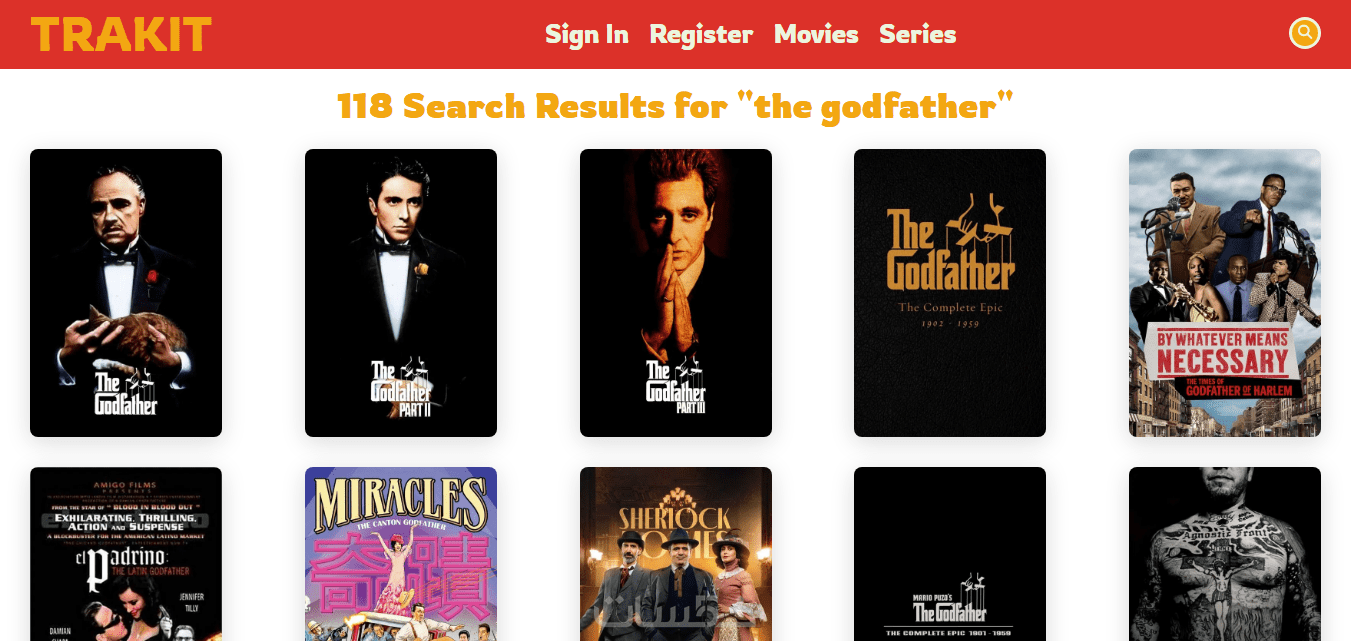Go to the Register page
This screenshot has height=641, width=1351.
(x=701, y=34)
